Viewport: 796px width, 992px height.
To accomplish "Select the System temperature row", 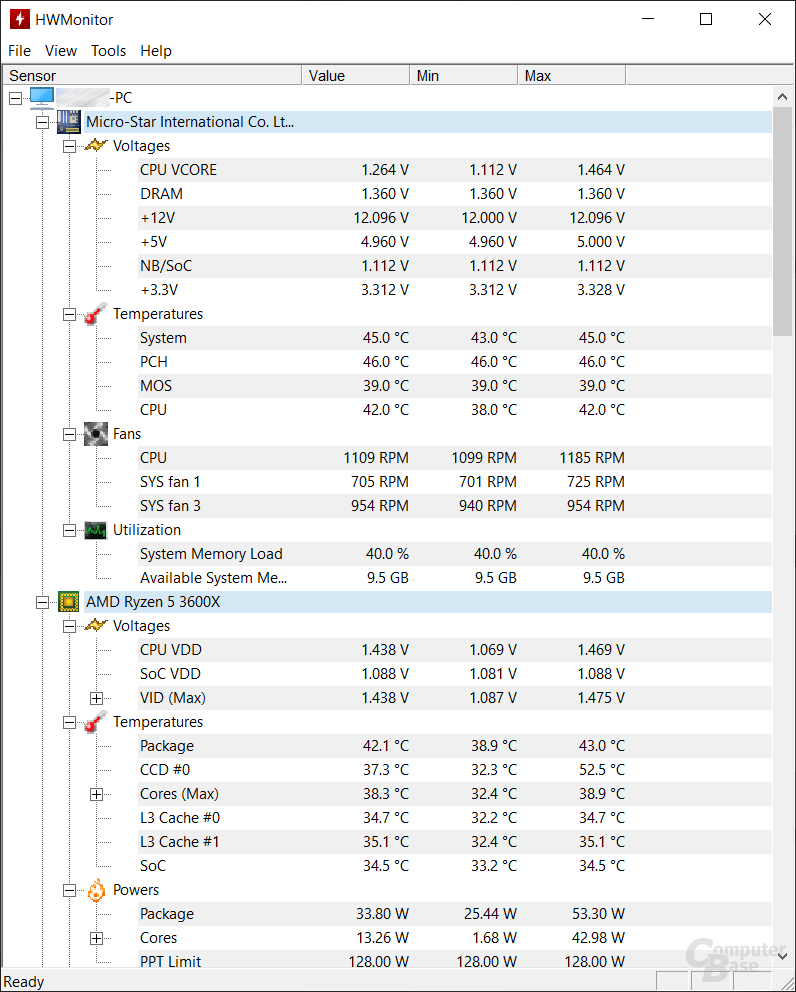I will pyautogui.click(x=455, y=338).
